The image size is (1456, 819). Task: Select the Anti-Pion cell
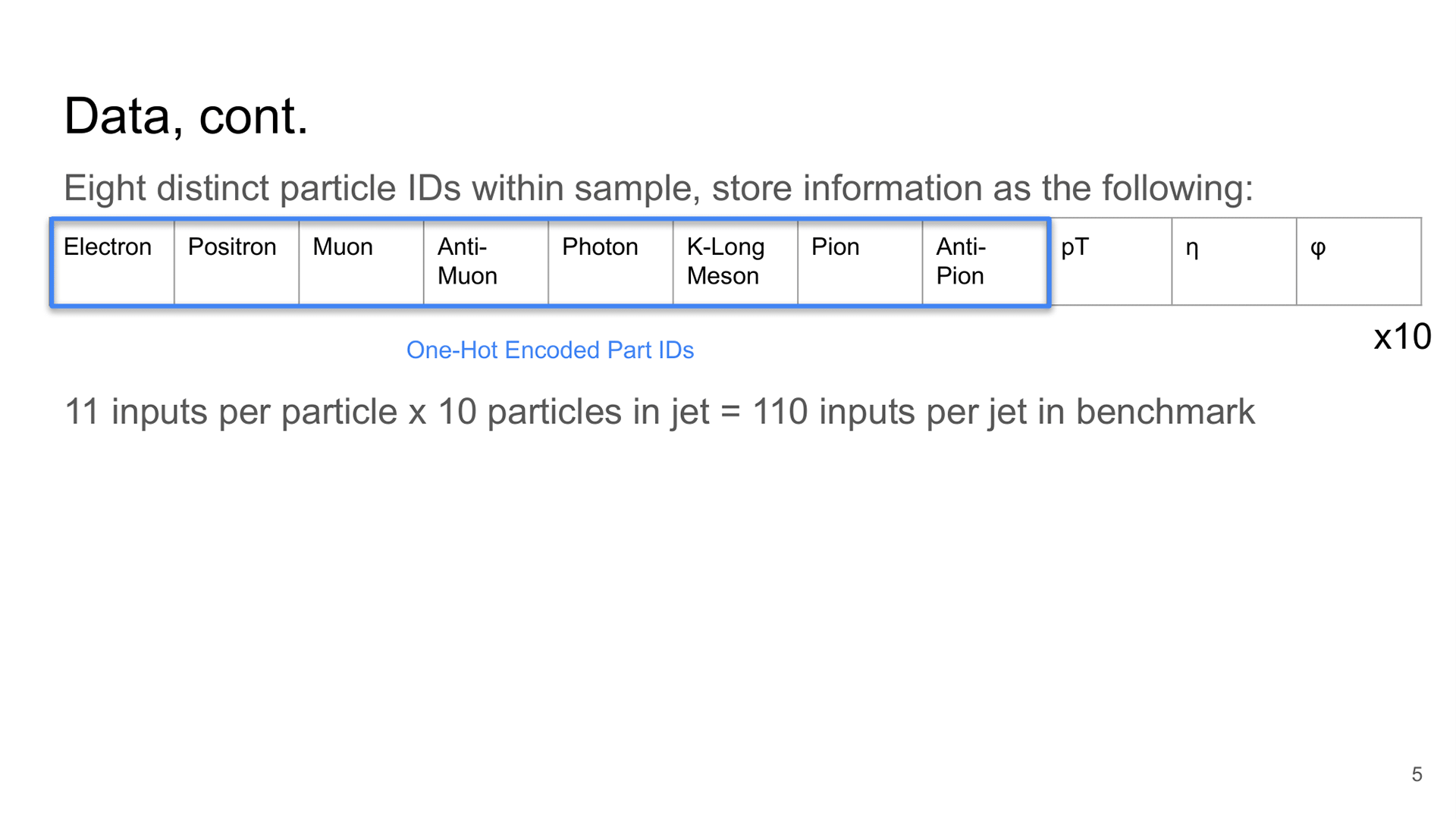click(x=985, y=262)
